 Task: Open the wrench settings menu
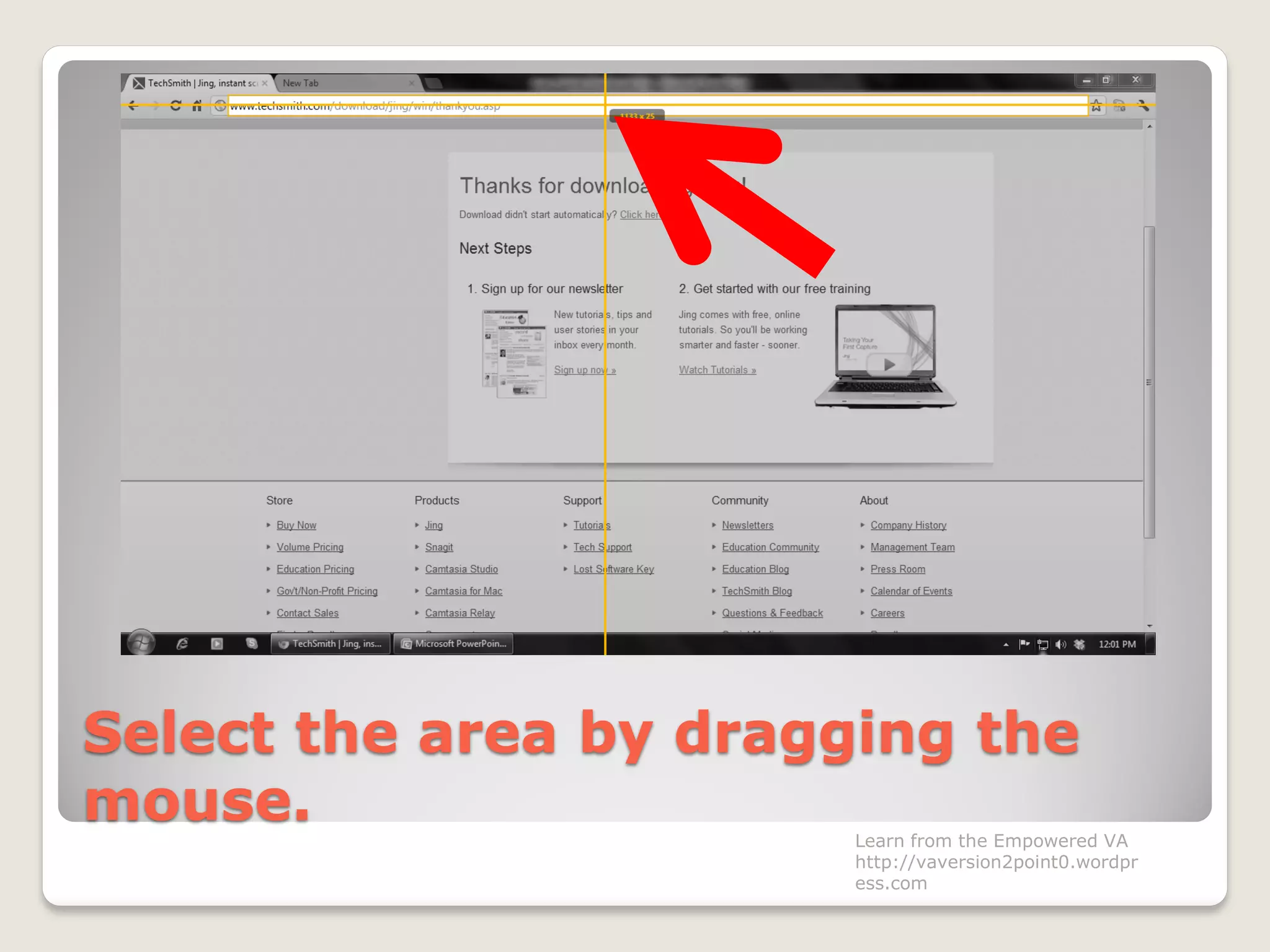[x=1143, y=106]
